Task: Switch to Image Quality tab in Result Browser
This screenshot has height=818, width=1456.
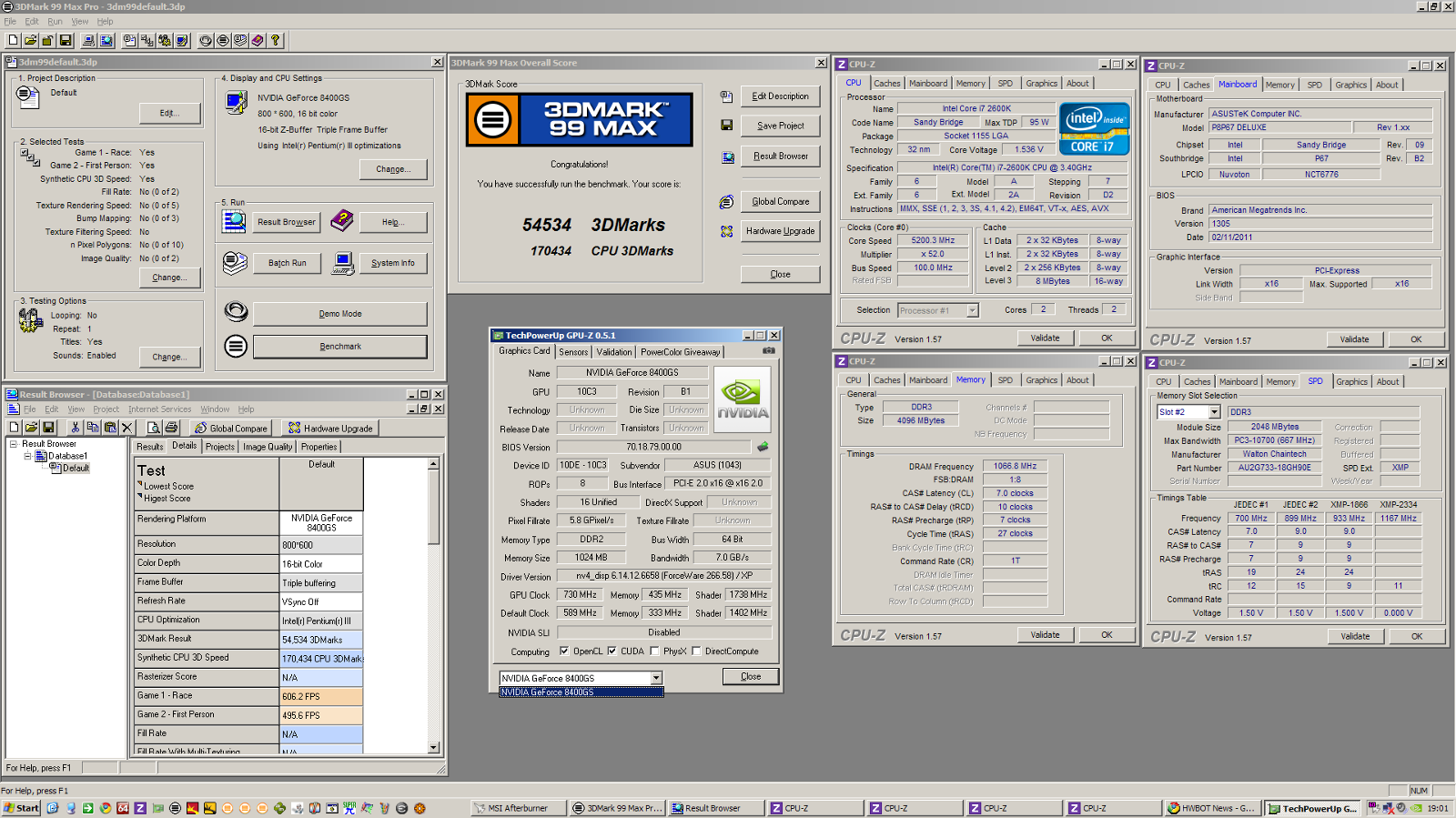Action: pos(268,447)
